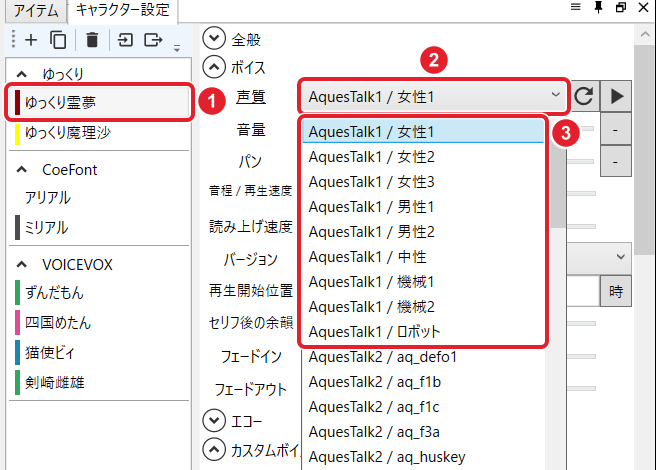Click the minus button beside パン

click(616, 161)
